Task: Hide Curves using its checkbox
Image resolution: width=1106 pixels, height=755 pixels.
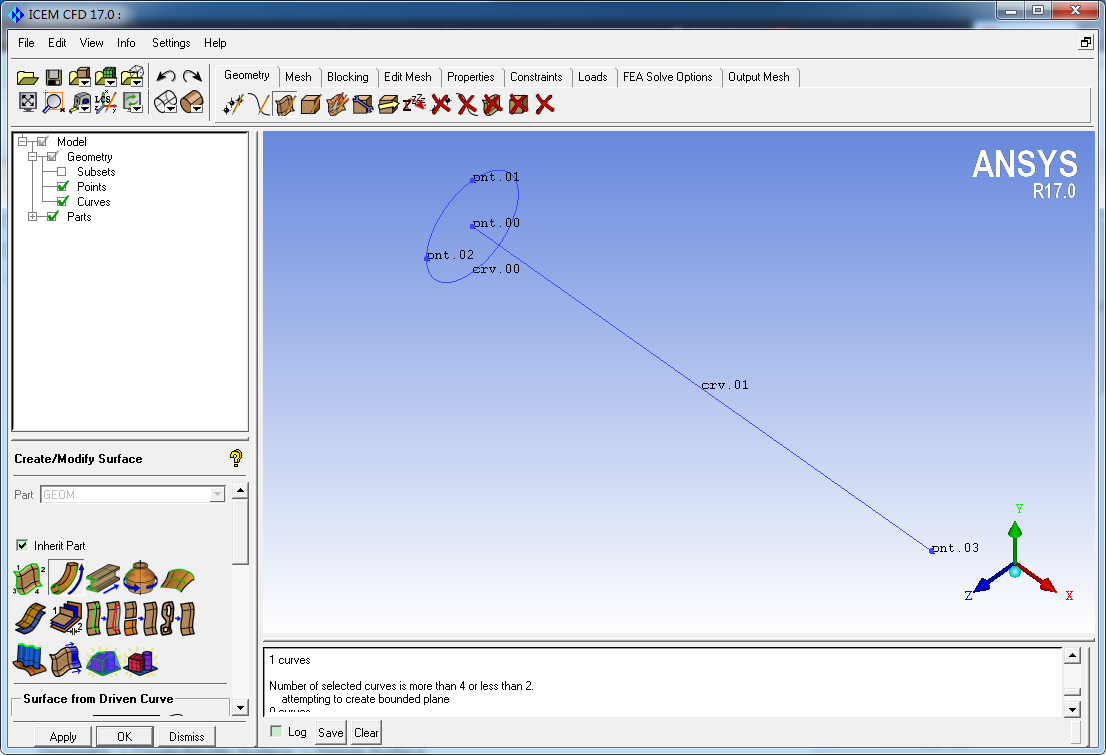Action: (x=62, y=202)
